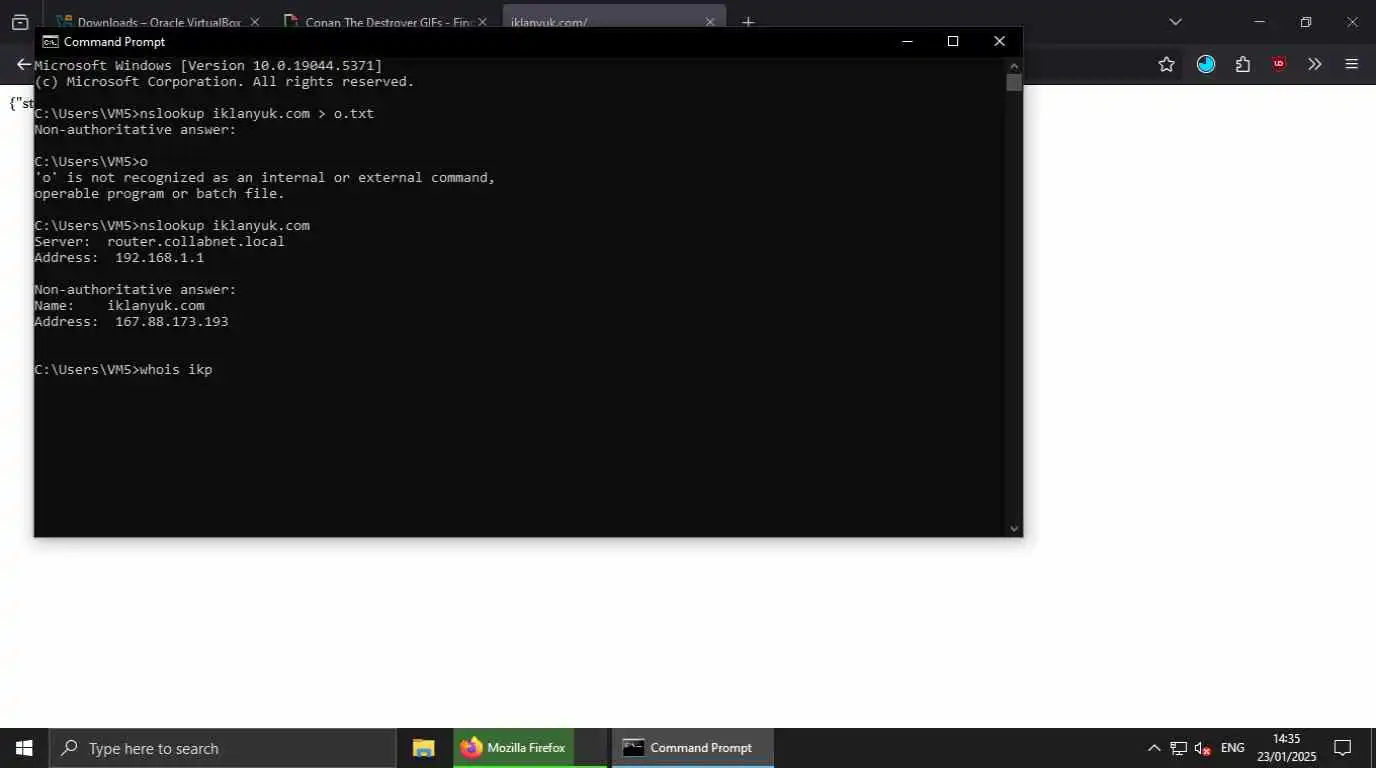
Task: Open the uBlock Origin extension icon
Action: (1279, 64)
